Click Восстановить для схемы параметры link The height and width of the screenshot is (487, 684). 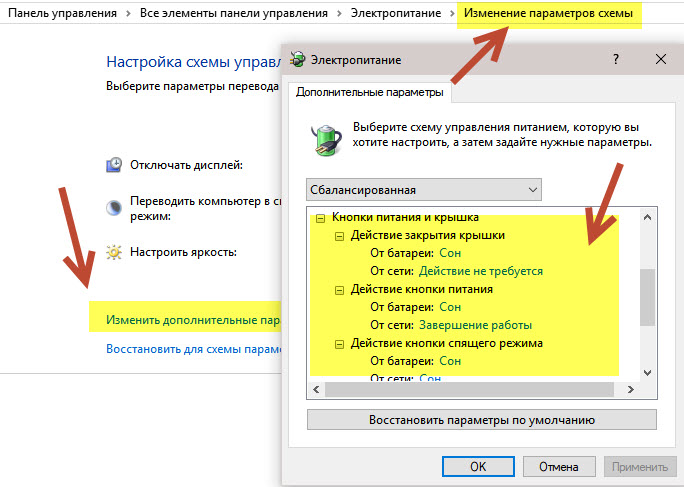tap(194, 349)
